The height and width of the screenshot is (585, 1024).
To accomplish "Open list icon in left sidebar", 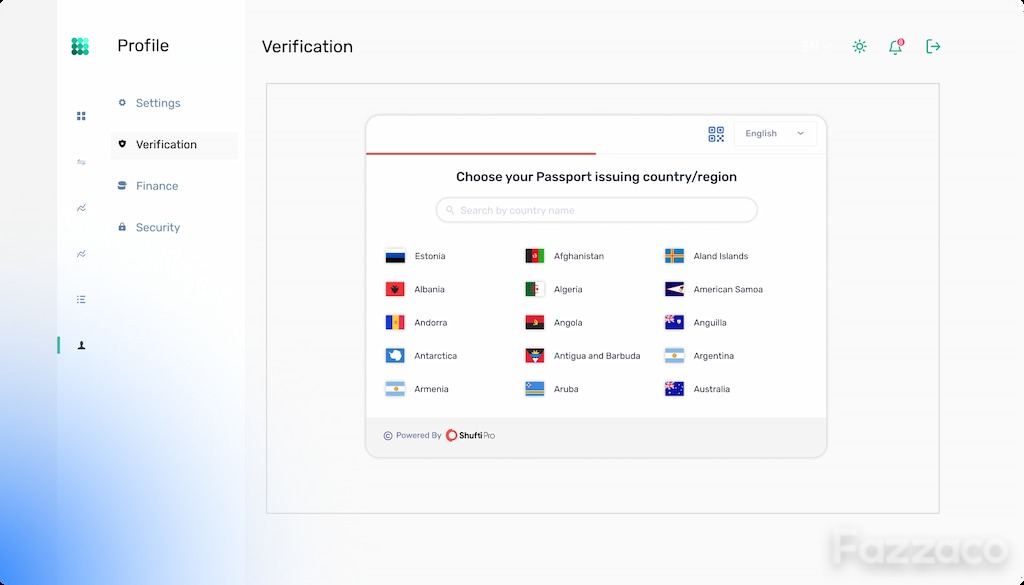I will click(81, 300).
